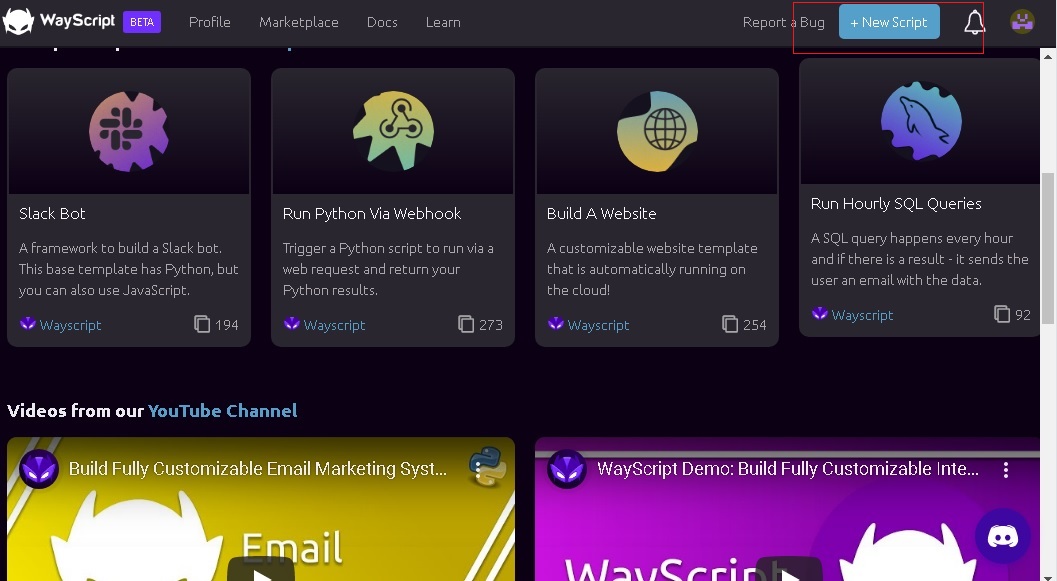The image size is (1057, 581).
Task: Click the Slack bot framework description
Action: tap(129, 269)
